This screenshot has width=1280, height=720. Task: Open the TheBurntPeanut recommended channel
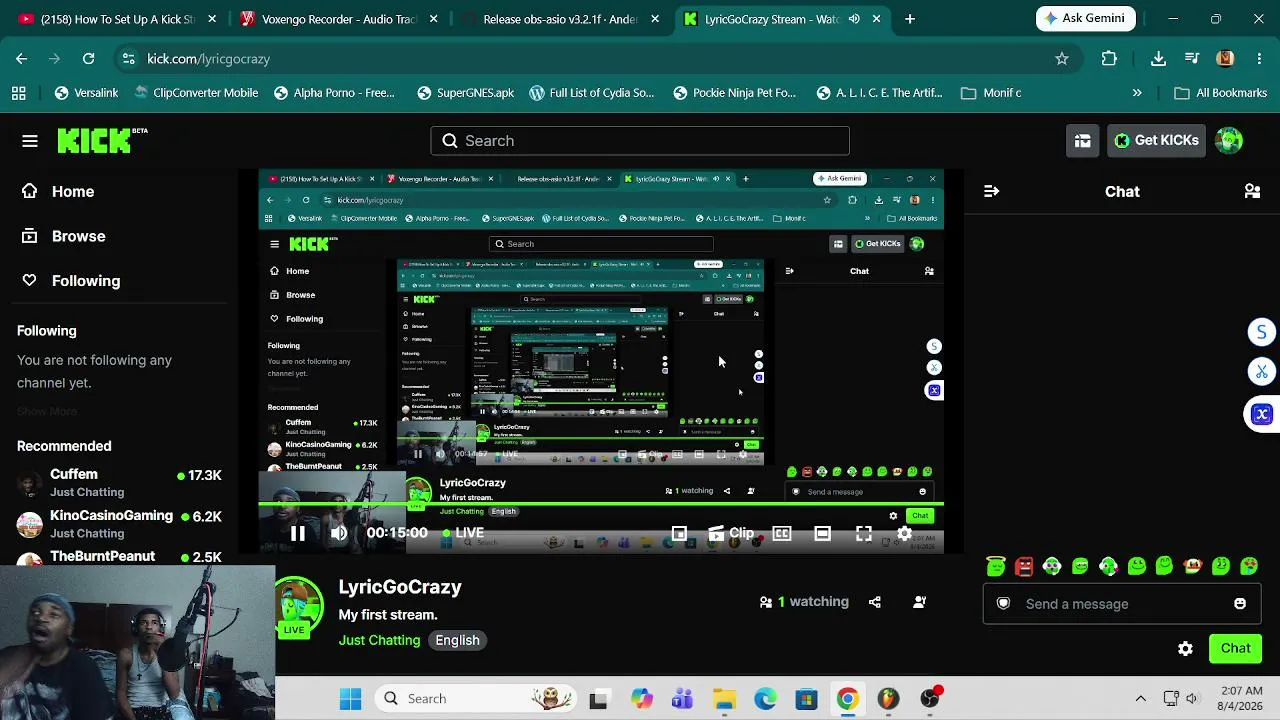[x=120, y=556]
